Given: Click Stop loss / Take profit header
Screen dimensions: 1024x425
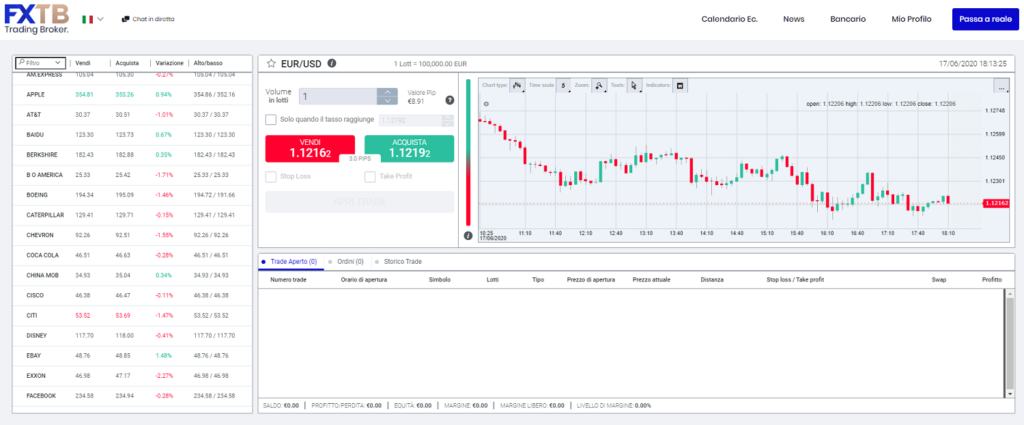Looking at the screenshot, I should (x=795, y=279).
